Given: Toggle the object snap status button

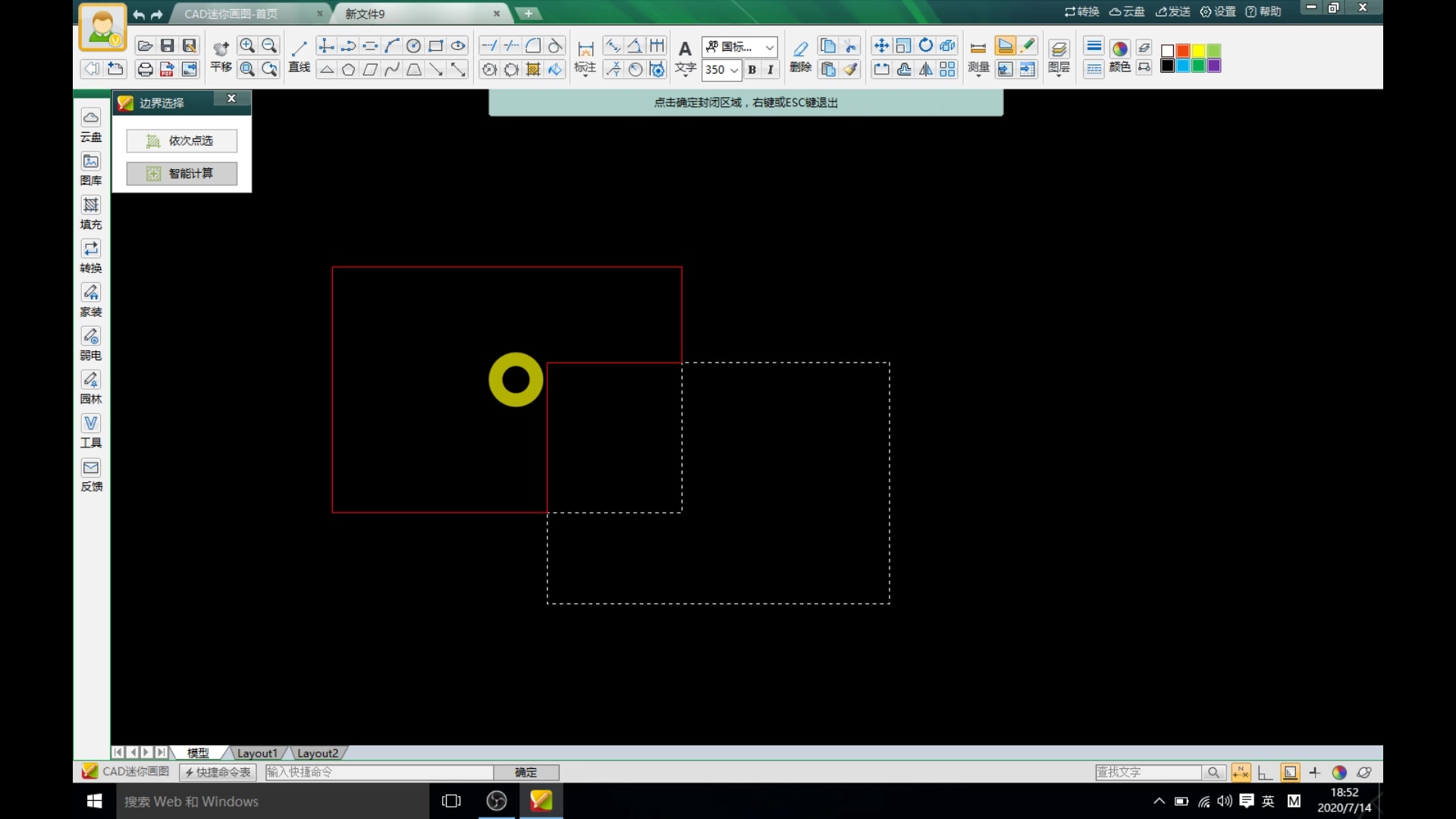Looking at the screenshot, I should [1241, 772].
